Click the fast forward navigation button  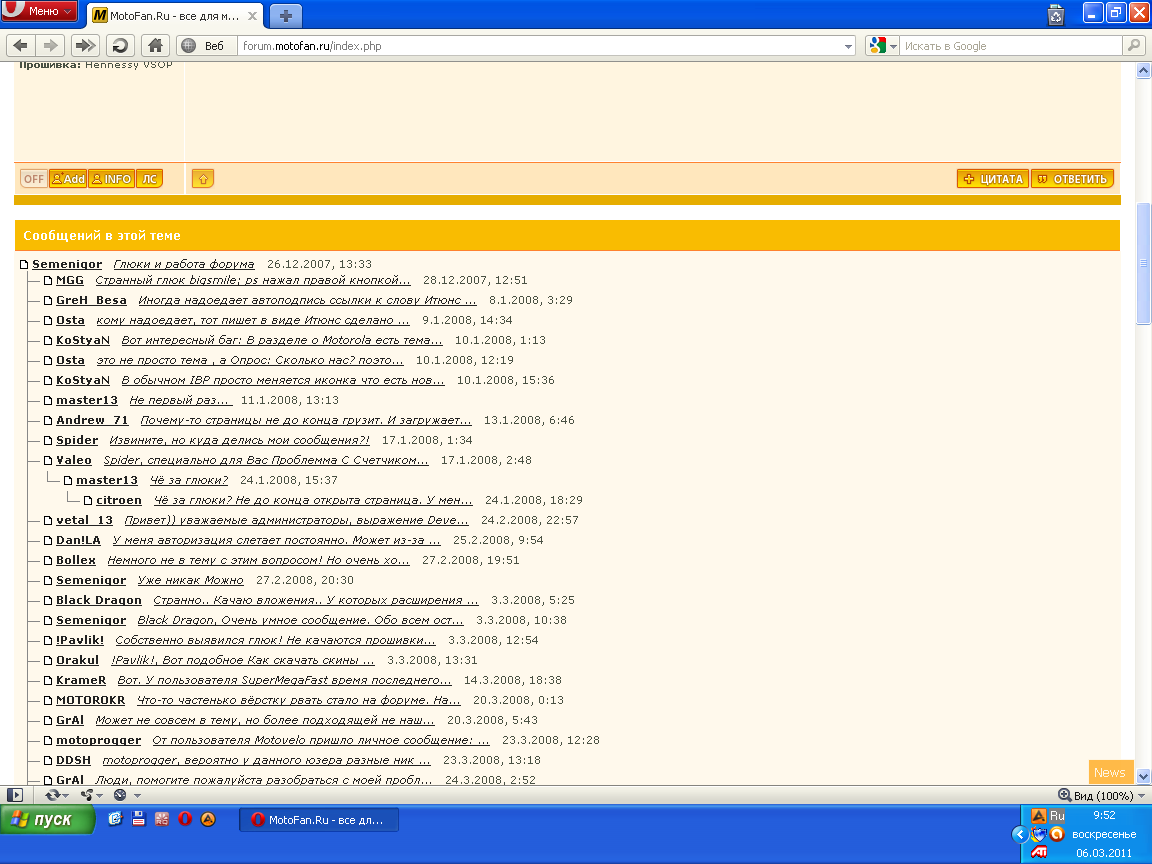coord(85,46)
